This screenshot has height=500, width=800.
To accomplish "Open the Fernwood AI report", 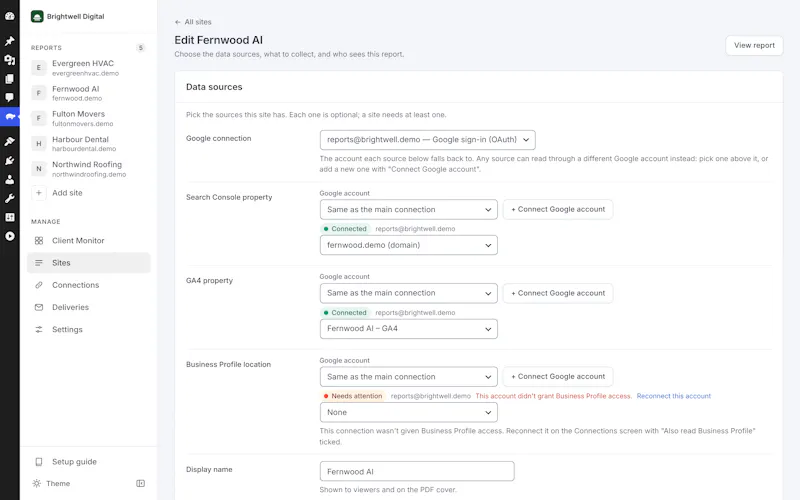I will point(89,93).
